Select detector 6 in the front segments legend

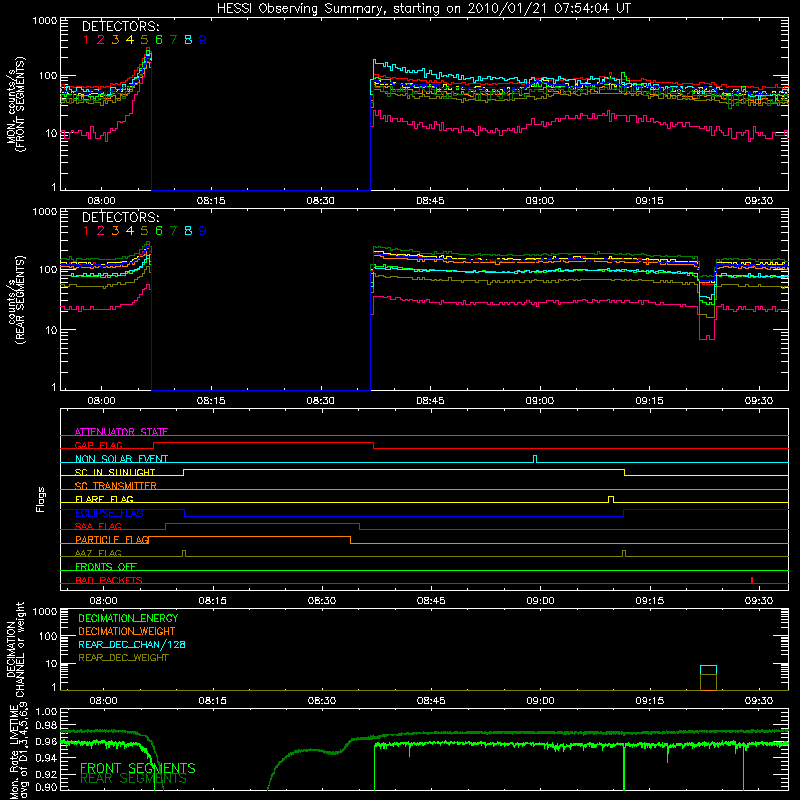159,40
